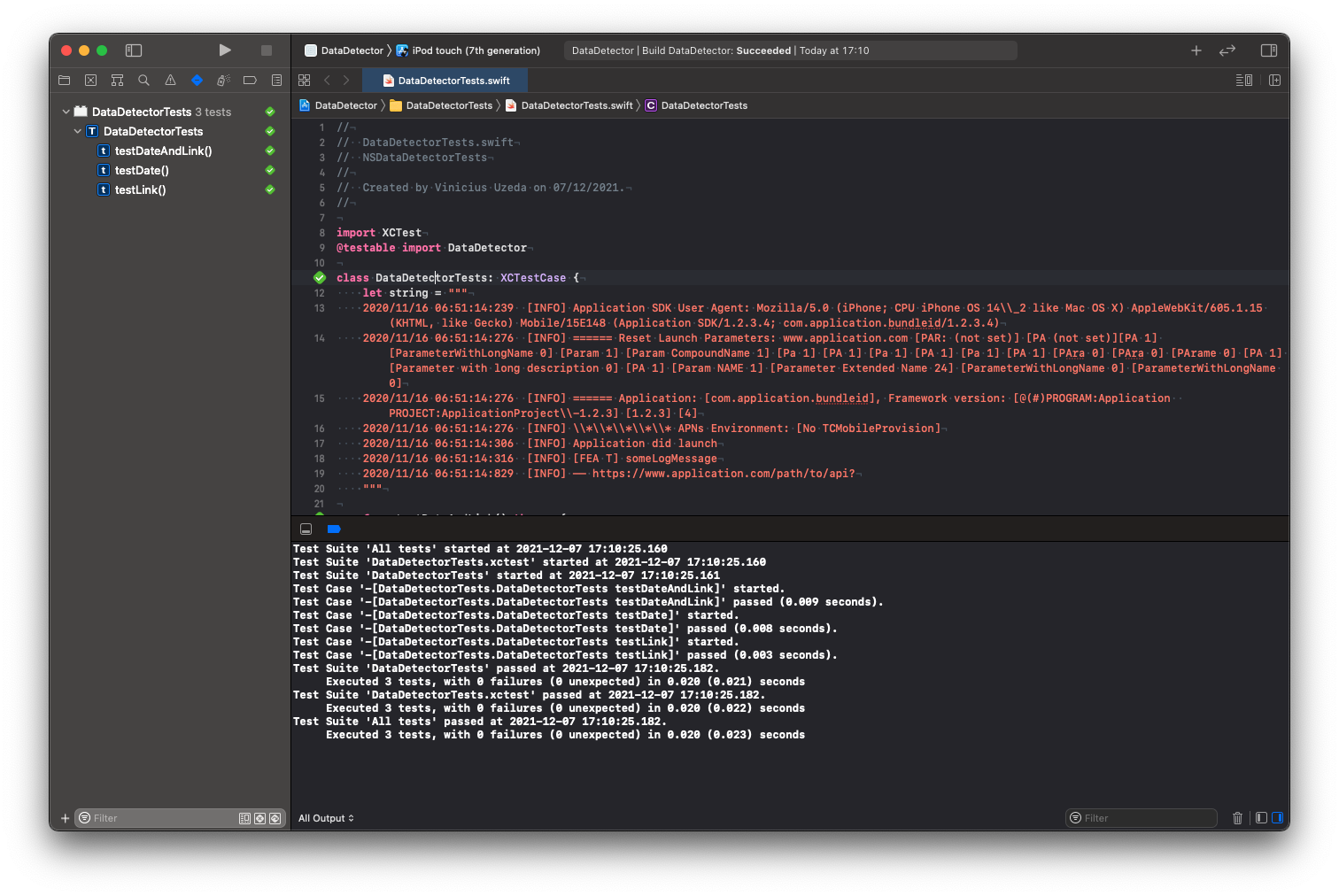Collapse the DataDetectorTests 3 tests bundle

click(x=66, y=112)
